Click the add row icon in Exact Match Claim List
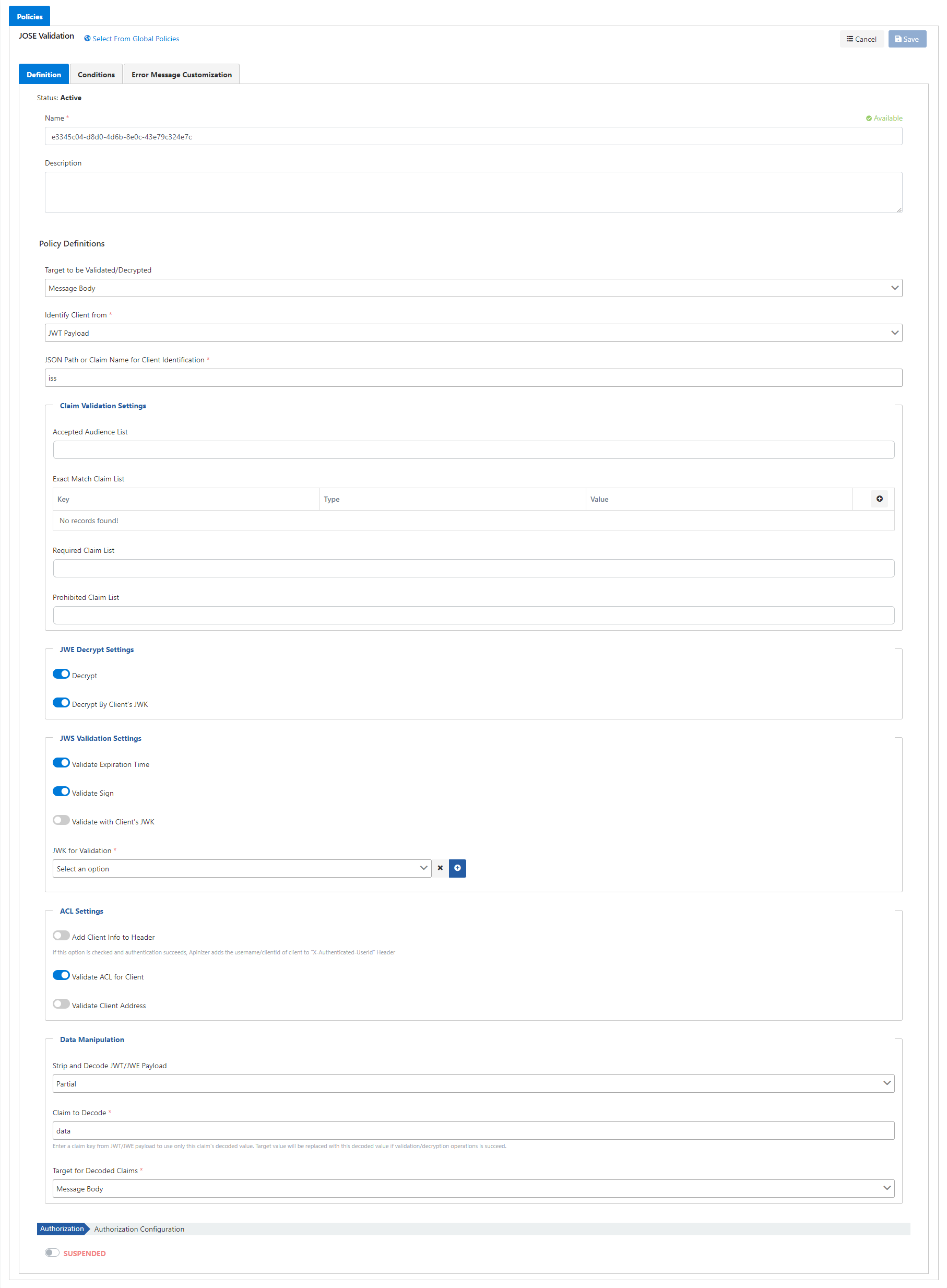The height and width of the screenshot is (1288, 947). click(879, 499)
